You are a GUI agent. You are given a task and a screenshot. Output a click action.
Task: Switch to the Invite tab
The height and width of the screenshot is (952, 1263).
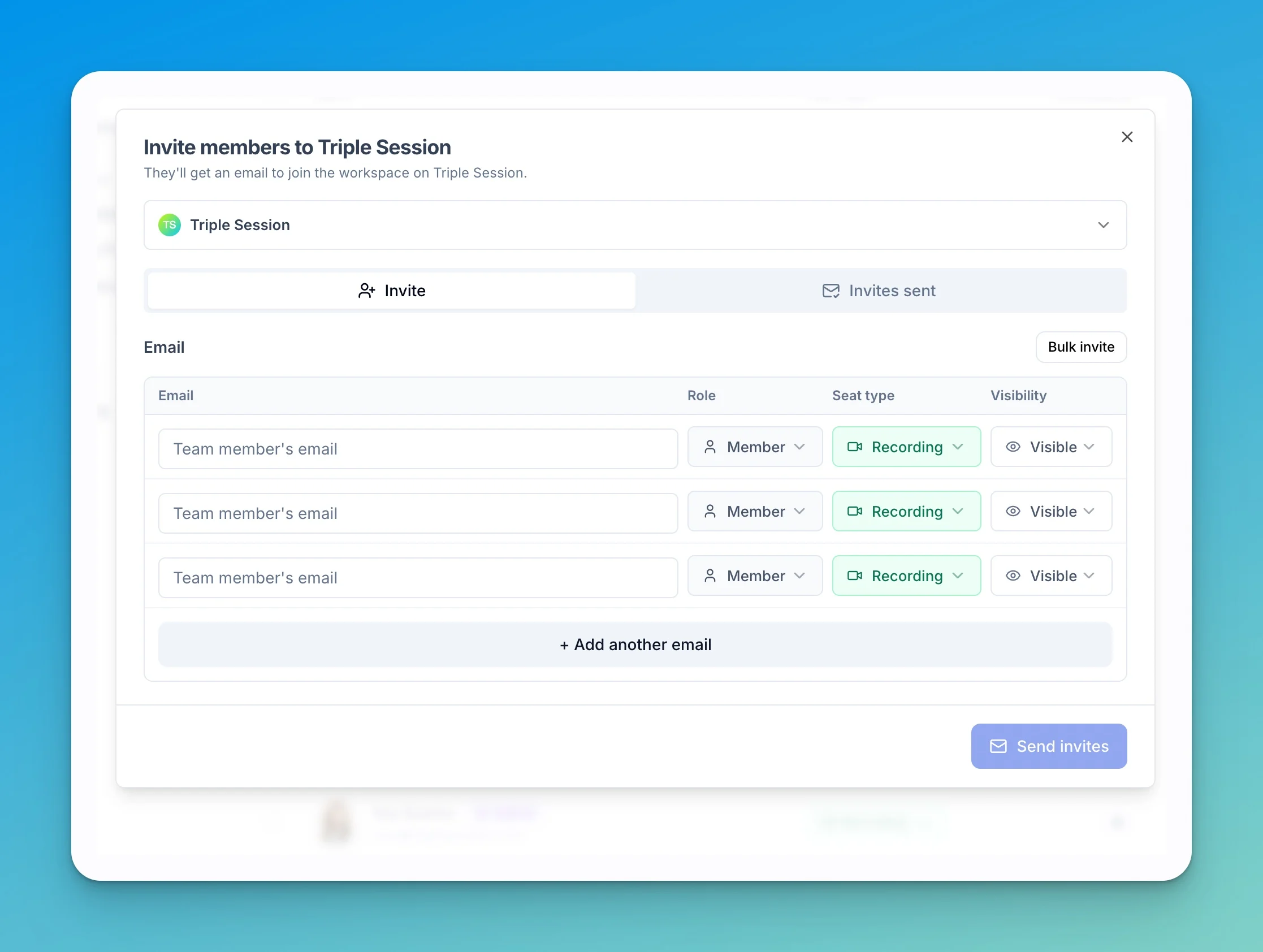(392, 291)
